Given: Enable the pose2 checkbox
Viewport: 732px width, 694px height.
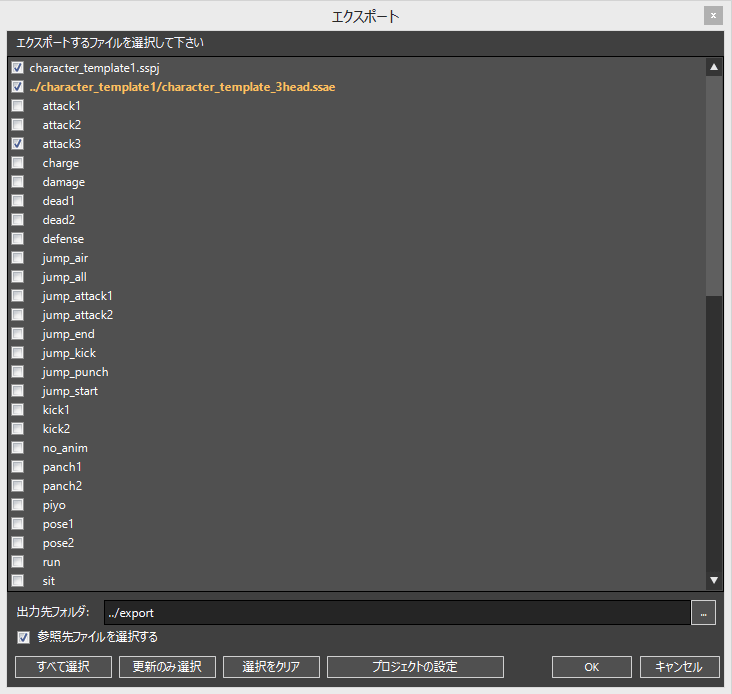Looking at the screenshot, I should (x=18, y=543).
